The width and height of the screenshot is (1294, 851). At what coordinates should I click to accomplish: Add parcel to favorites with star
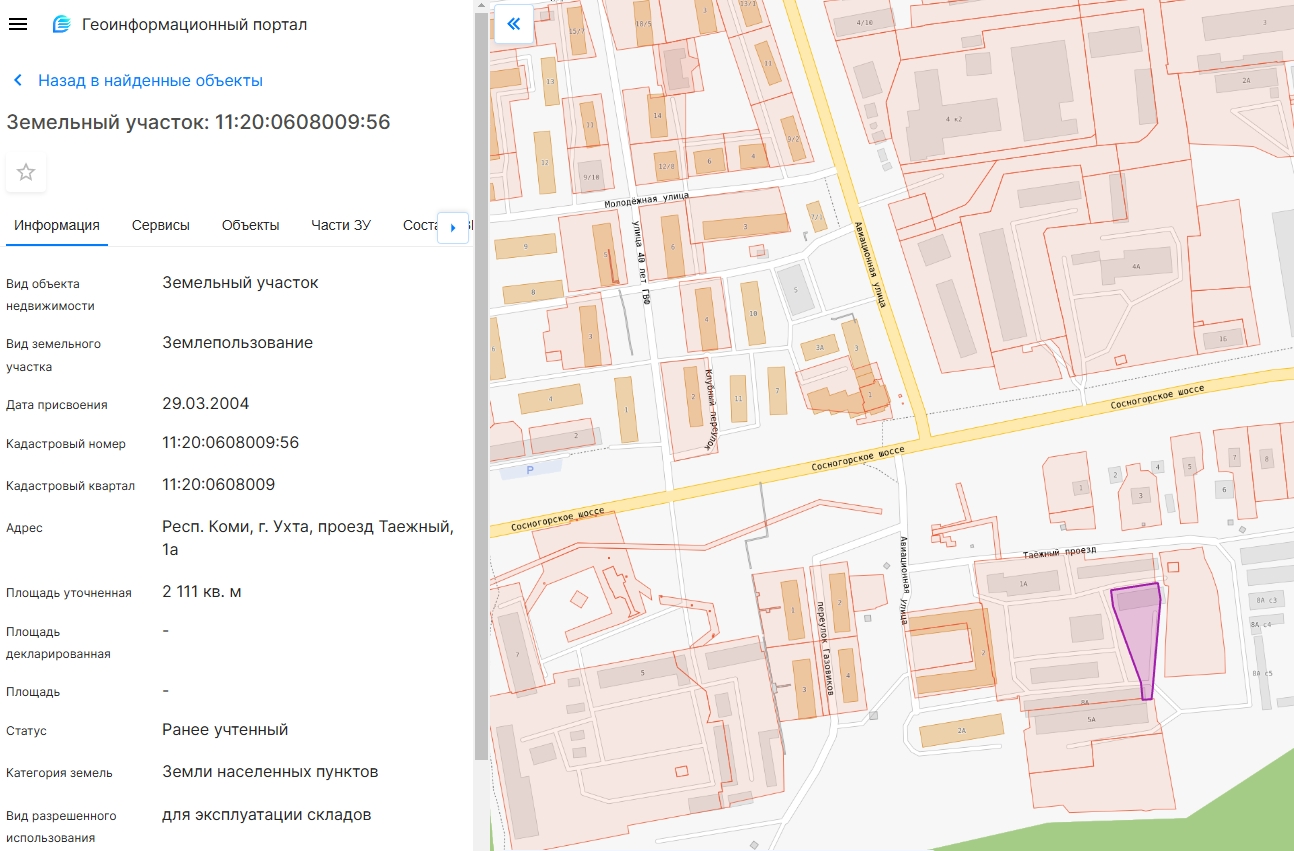tap(26, 172)
